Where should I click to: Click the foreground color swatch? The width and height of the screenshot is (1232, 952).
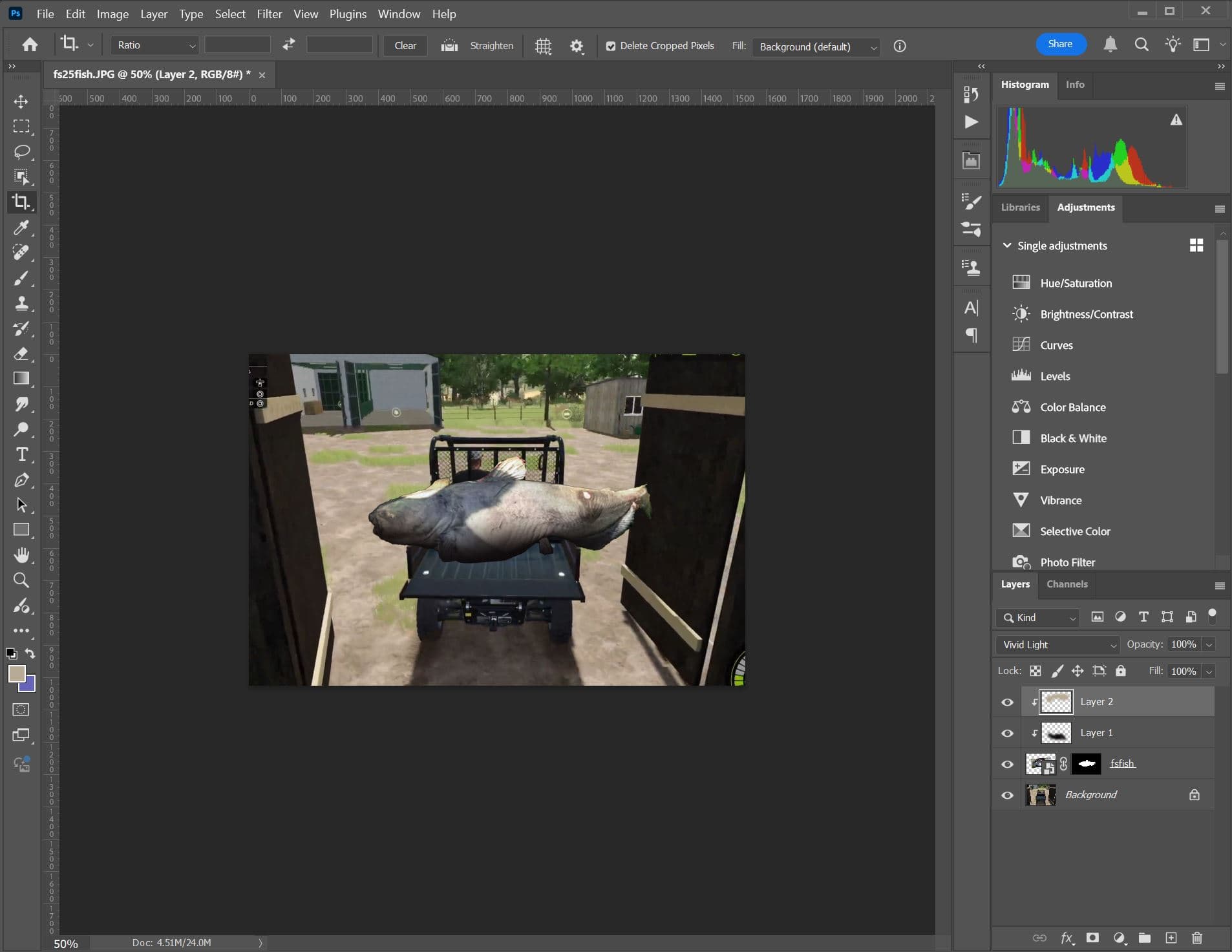coord(16,673)
